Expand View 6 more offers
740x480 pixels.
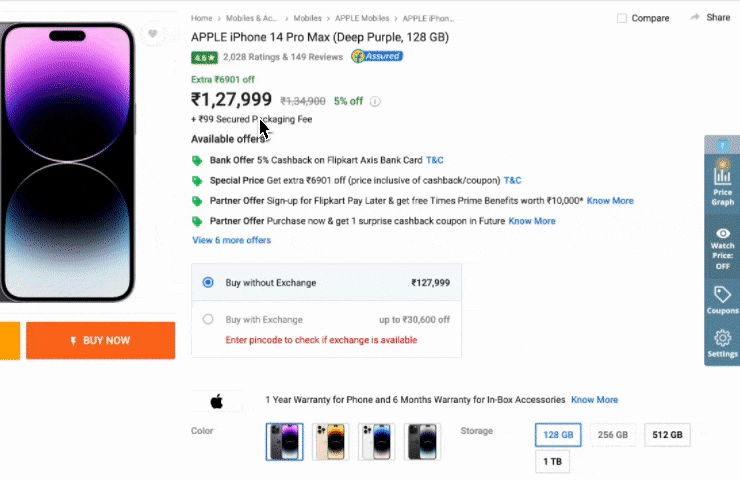(x=231, y=240)
